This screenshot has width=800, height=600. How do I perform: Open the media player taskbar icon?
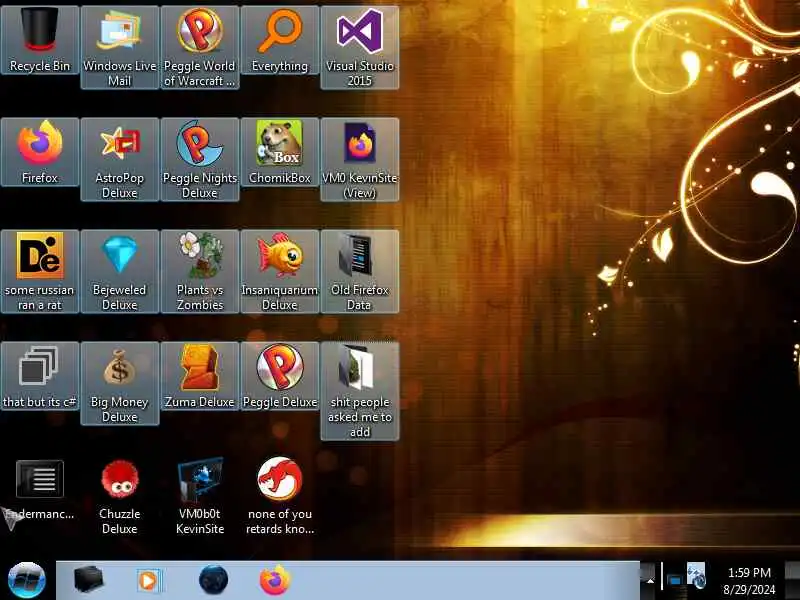[149, 580]
